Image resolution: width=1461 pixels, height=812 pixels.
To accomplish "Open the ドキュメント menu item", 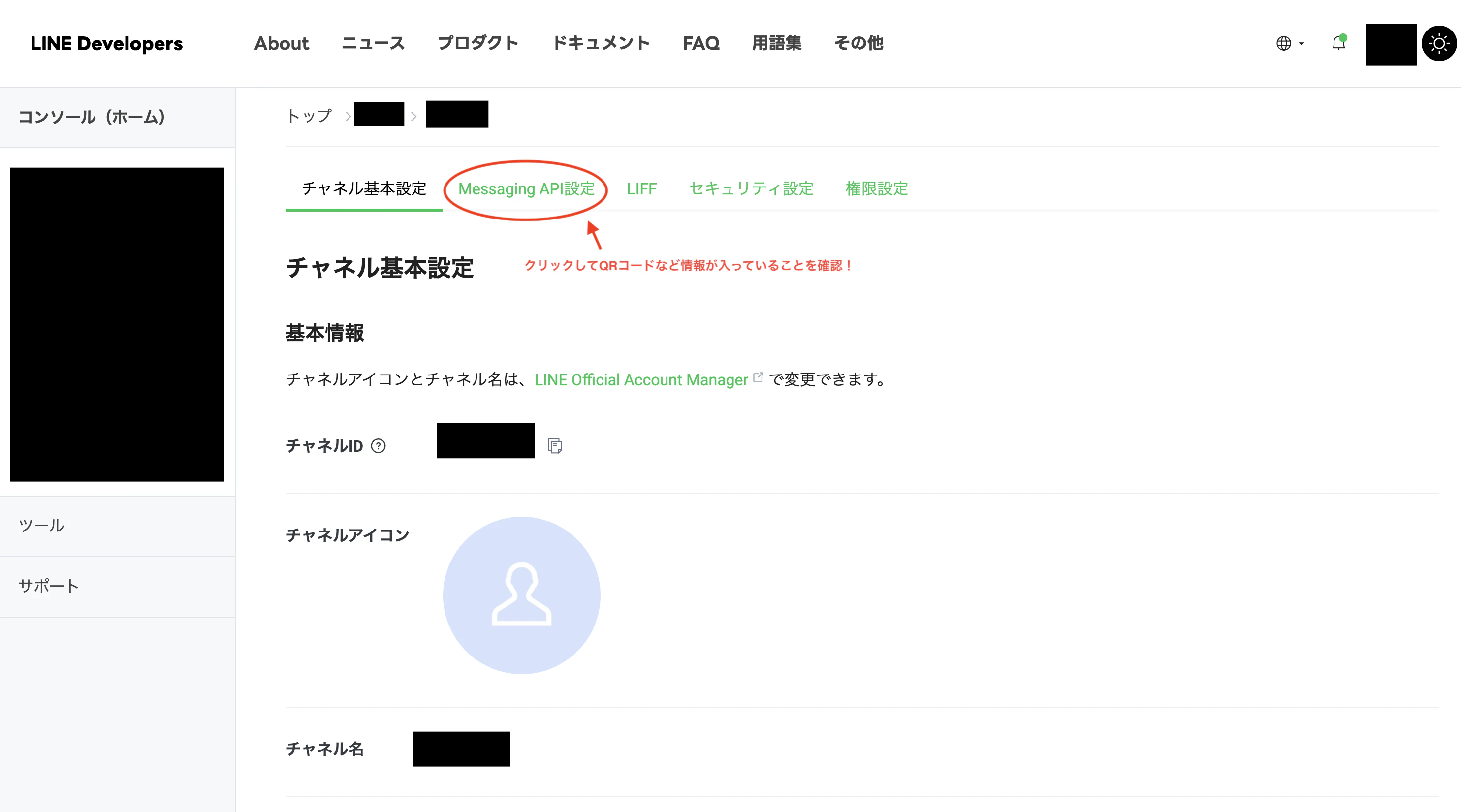I will (601, 43).
